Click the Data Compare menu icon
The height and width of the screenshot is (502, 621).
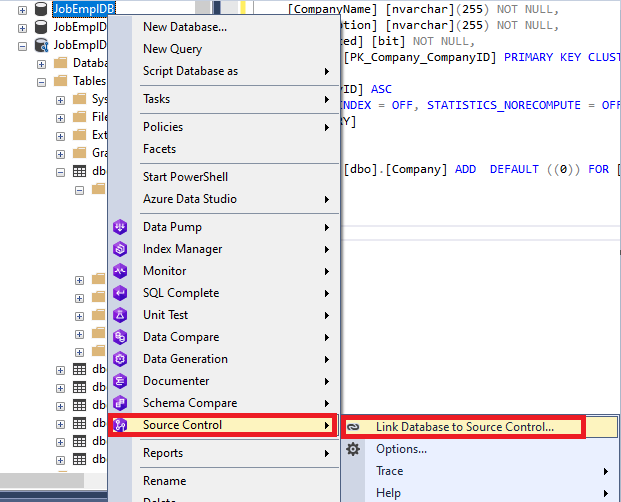pyautogui.click(x=120, y=337)
